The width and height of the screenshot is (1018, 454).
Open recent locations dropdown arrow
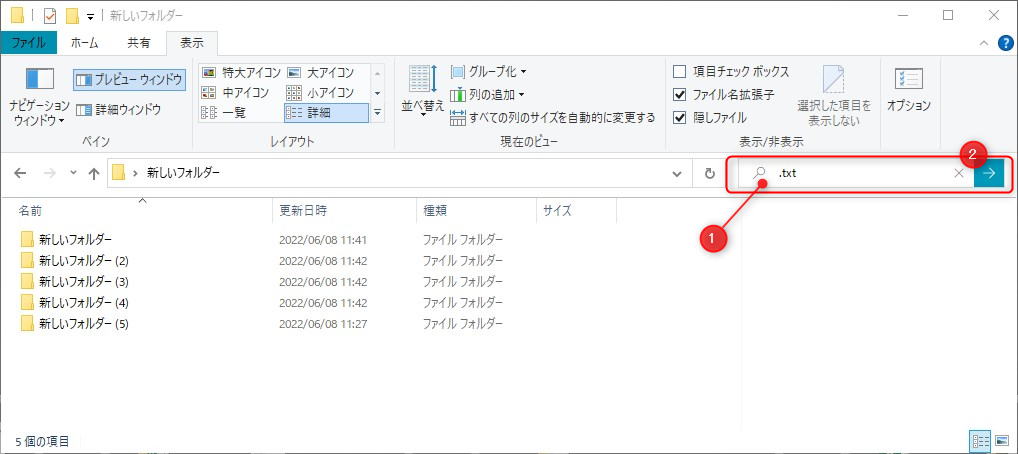pyautogui.click(x=73, y=173)
